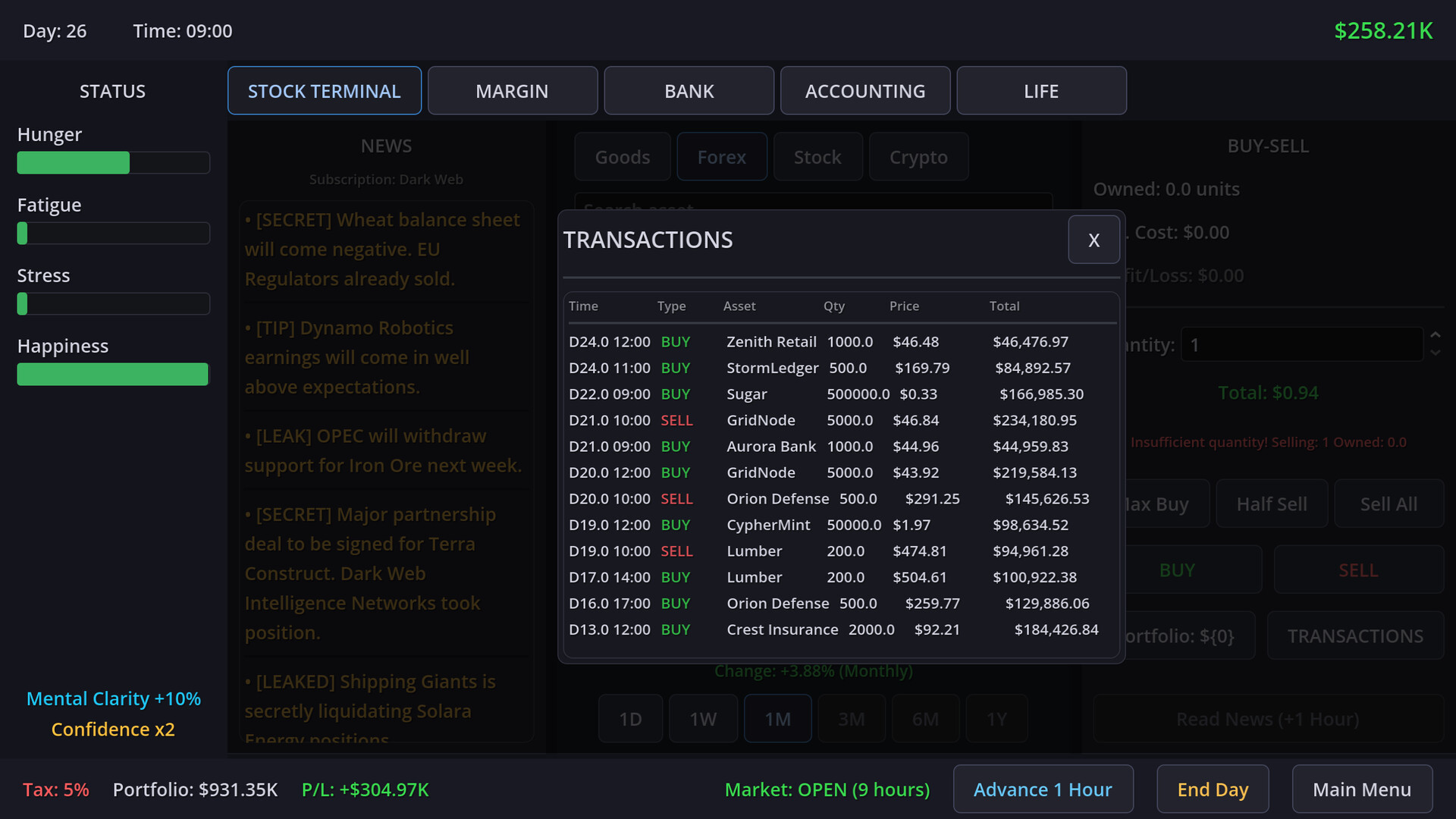Switch to the BANK tab
This screenshot has width=1456, height=819.
pyautogui.click(x=689, y=91)
